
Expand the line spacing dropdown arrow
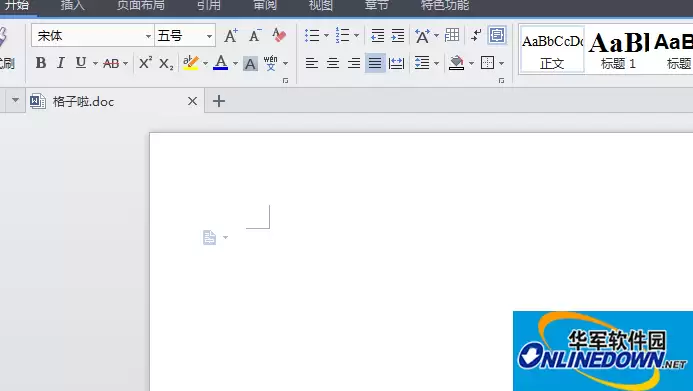tap(437, 63)
